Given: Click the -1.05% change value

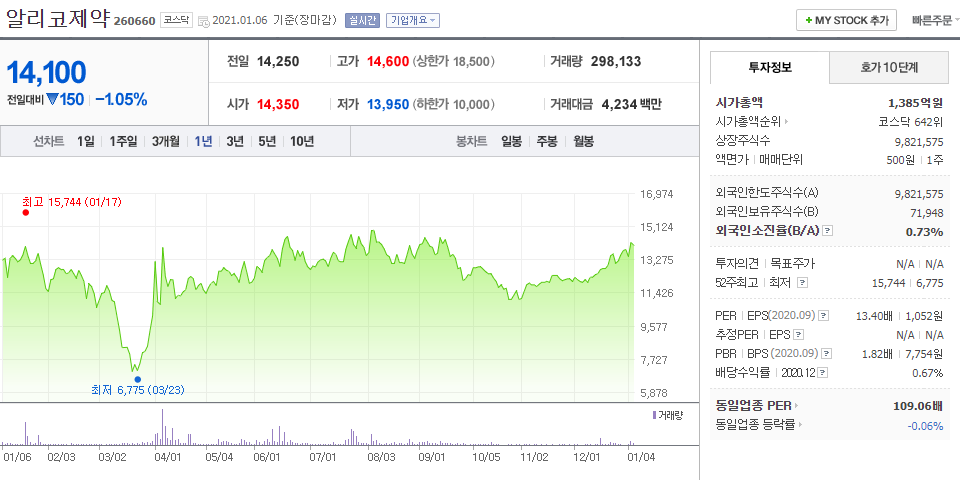Looking at the screenshot, I should coord(122,99).
